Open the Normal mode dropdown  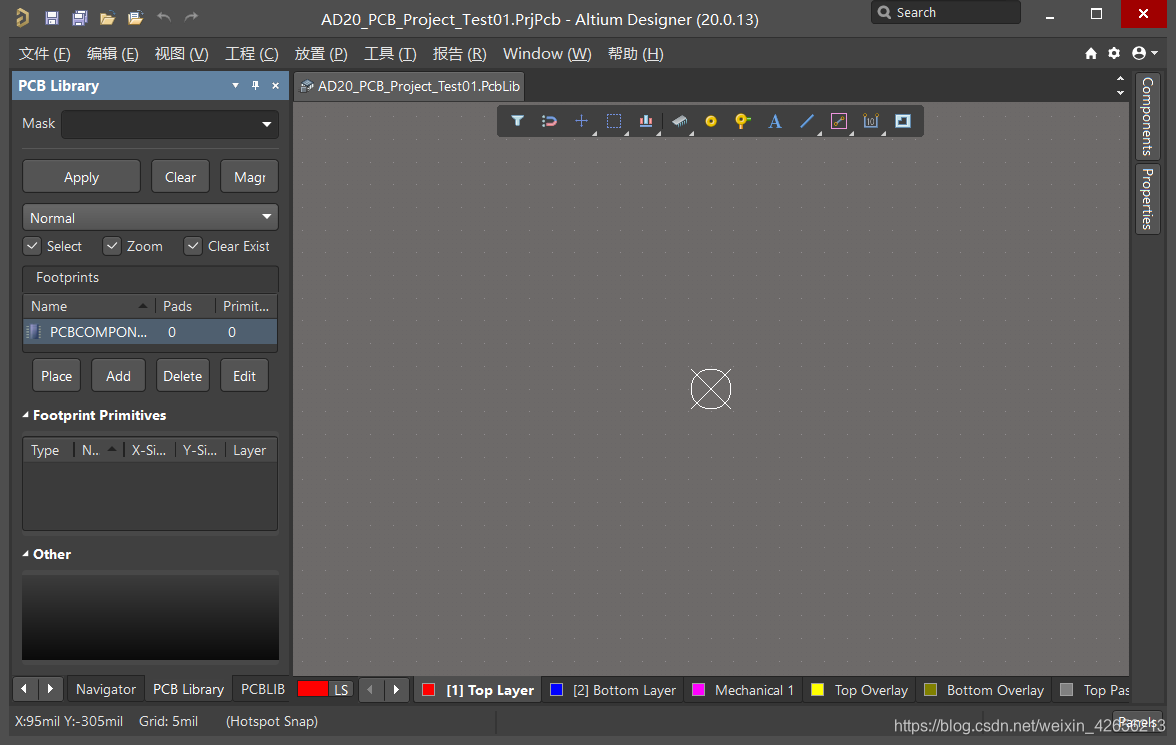[150, 218]
